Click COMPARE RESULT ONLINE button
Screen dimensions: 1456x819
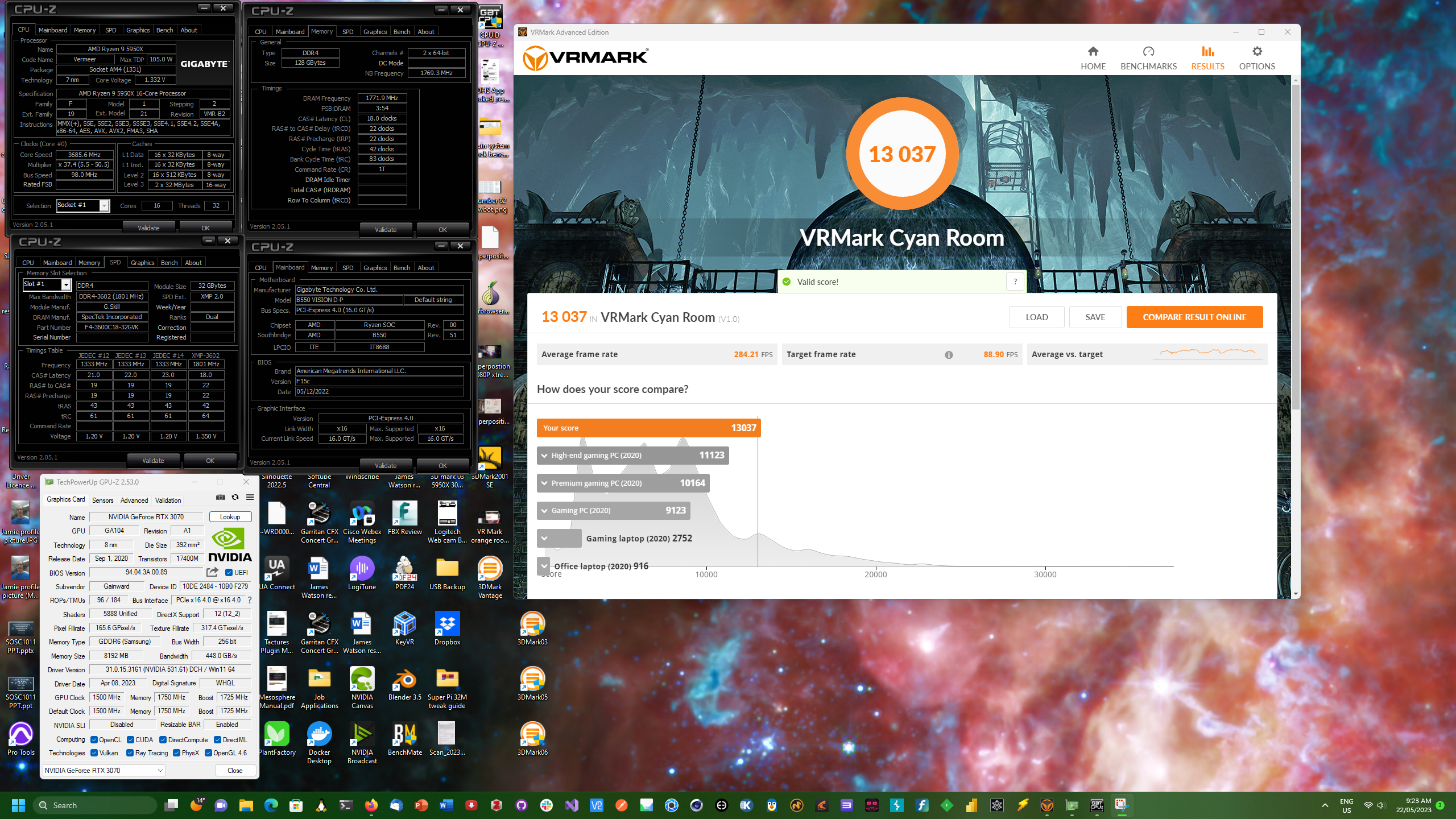[1194, 317]
